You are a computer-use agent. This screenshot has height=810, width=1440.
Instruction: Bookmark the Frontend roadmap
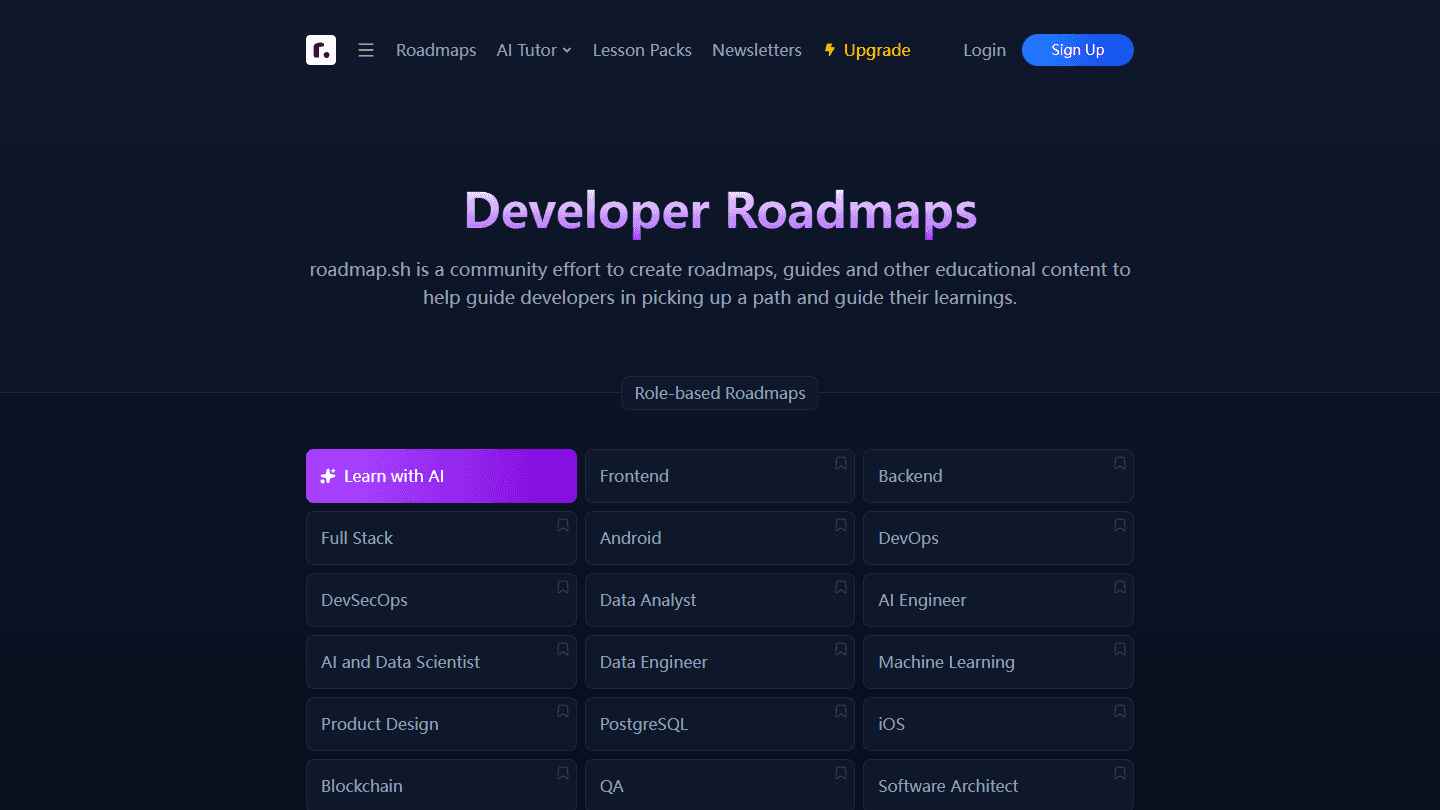pos(841,463)
